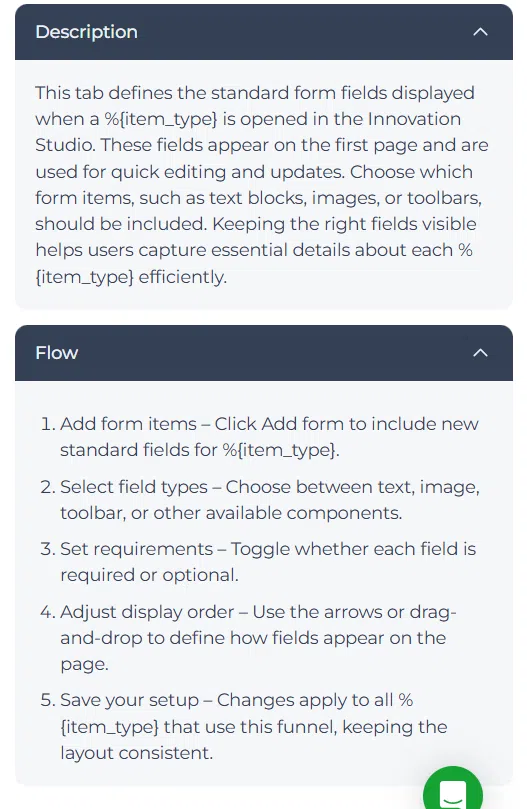Collapse the Description section chevron
The width and height of the screenshot is (527, 809).
pyautogui.click(x=480, y=32)
